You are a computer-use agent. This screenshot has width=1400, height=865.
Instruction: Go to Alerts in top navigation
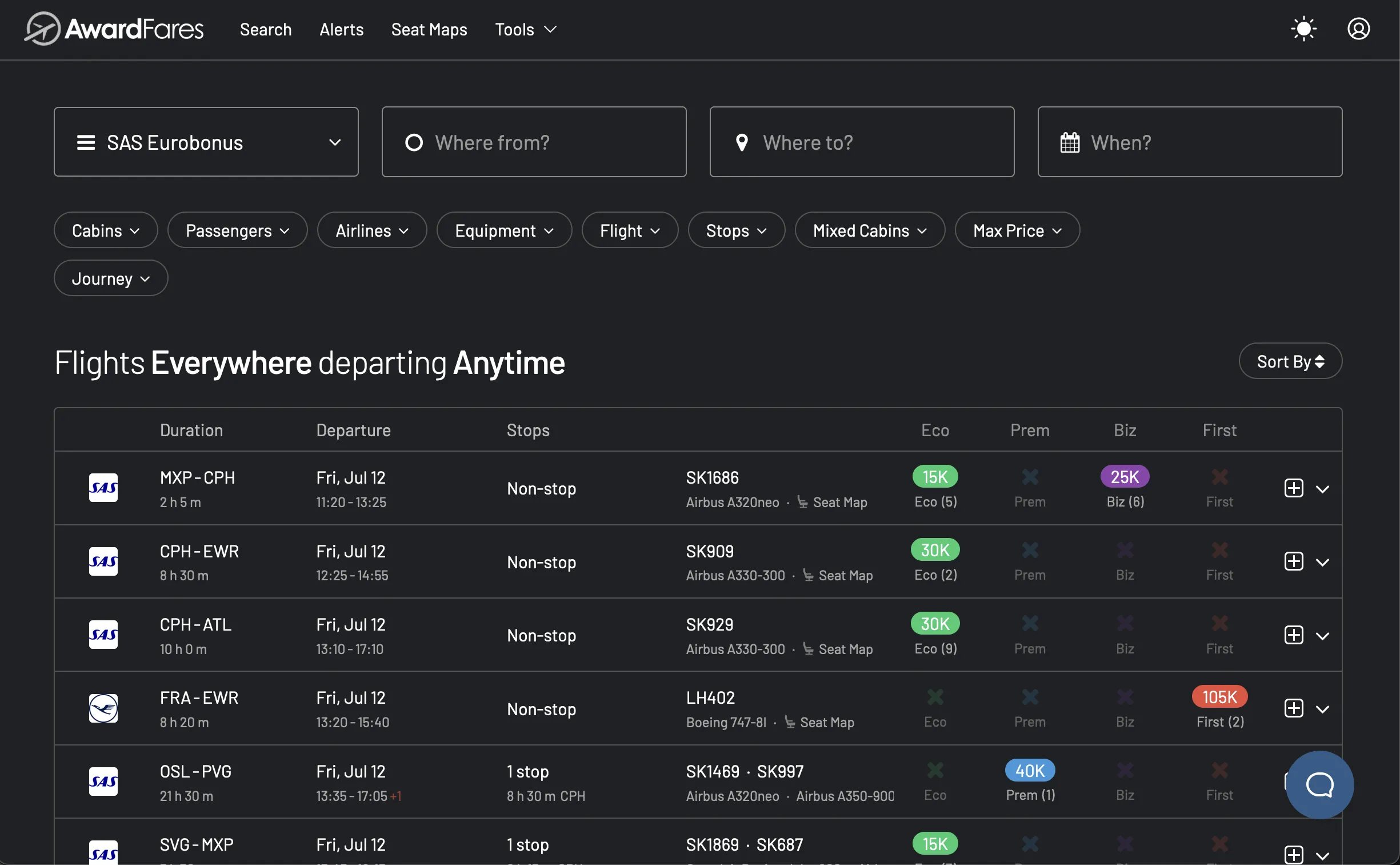341,29
